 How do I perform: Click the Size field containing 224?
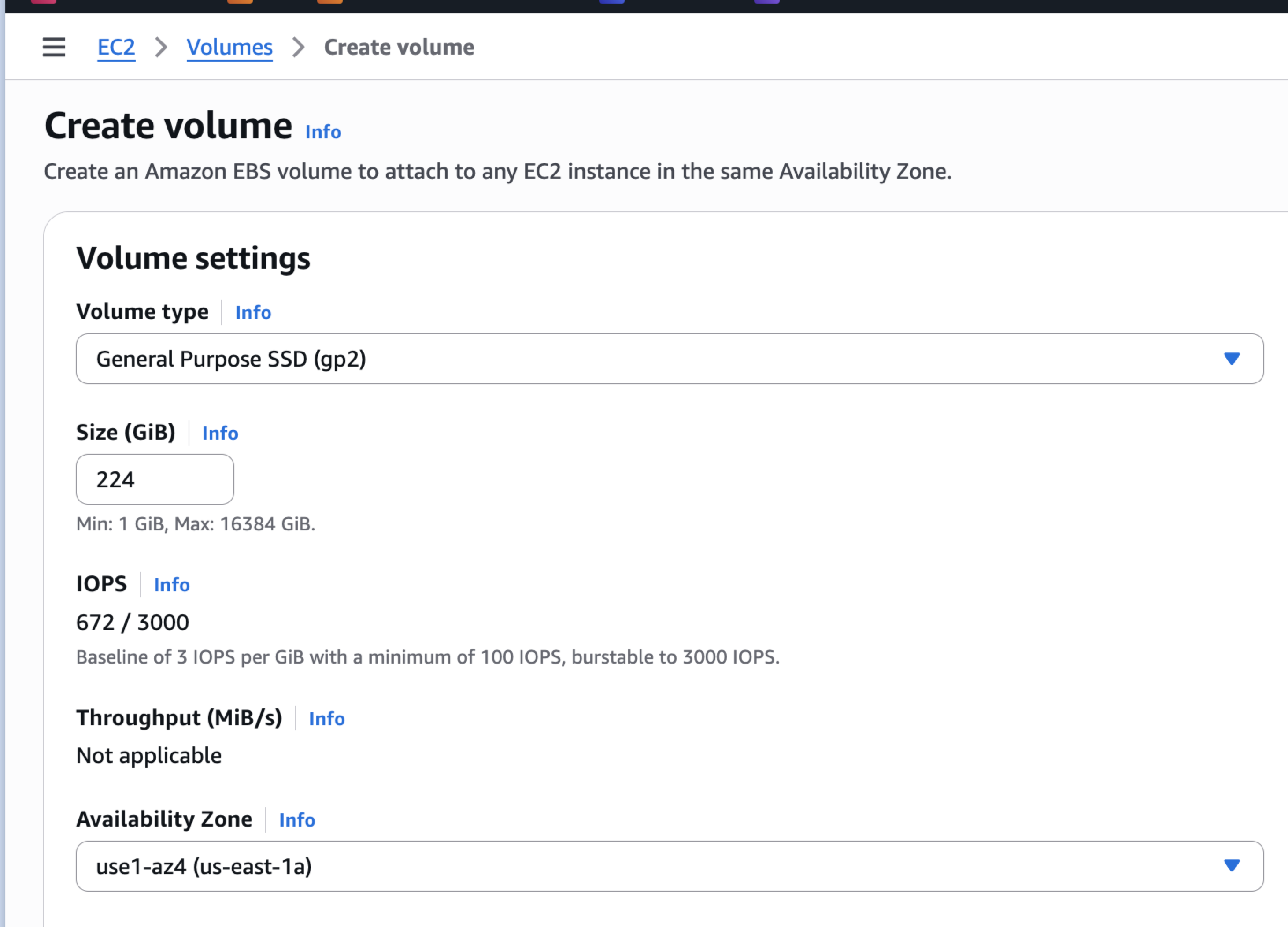(x=155, y=479)
